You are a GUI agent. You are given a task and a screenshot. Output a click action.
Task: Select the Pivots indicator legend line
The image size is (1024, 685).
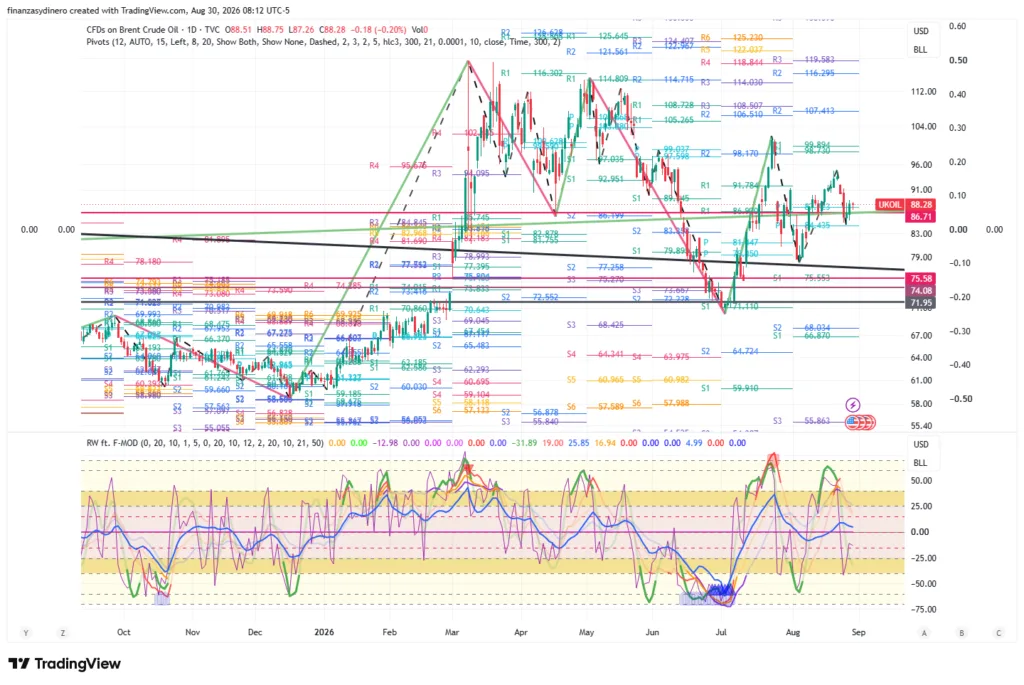coord(323,42)
